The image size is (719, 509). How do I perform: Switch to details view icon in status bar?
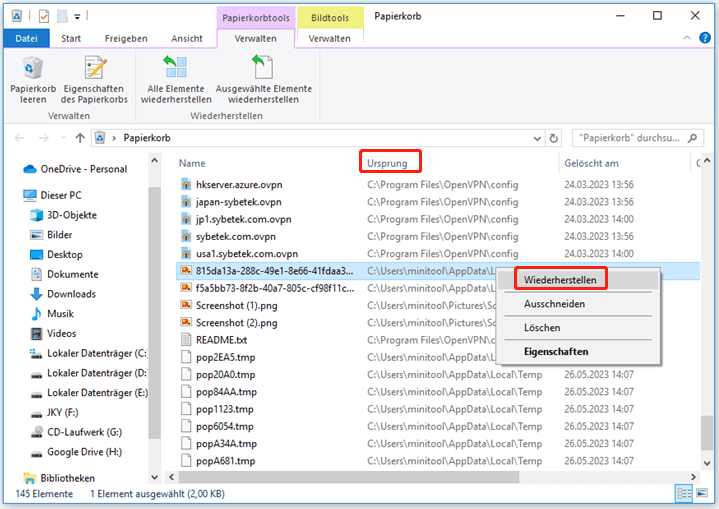point(684,493)
